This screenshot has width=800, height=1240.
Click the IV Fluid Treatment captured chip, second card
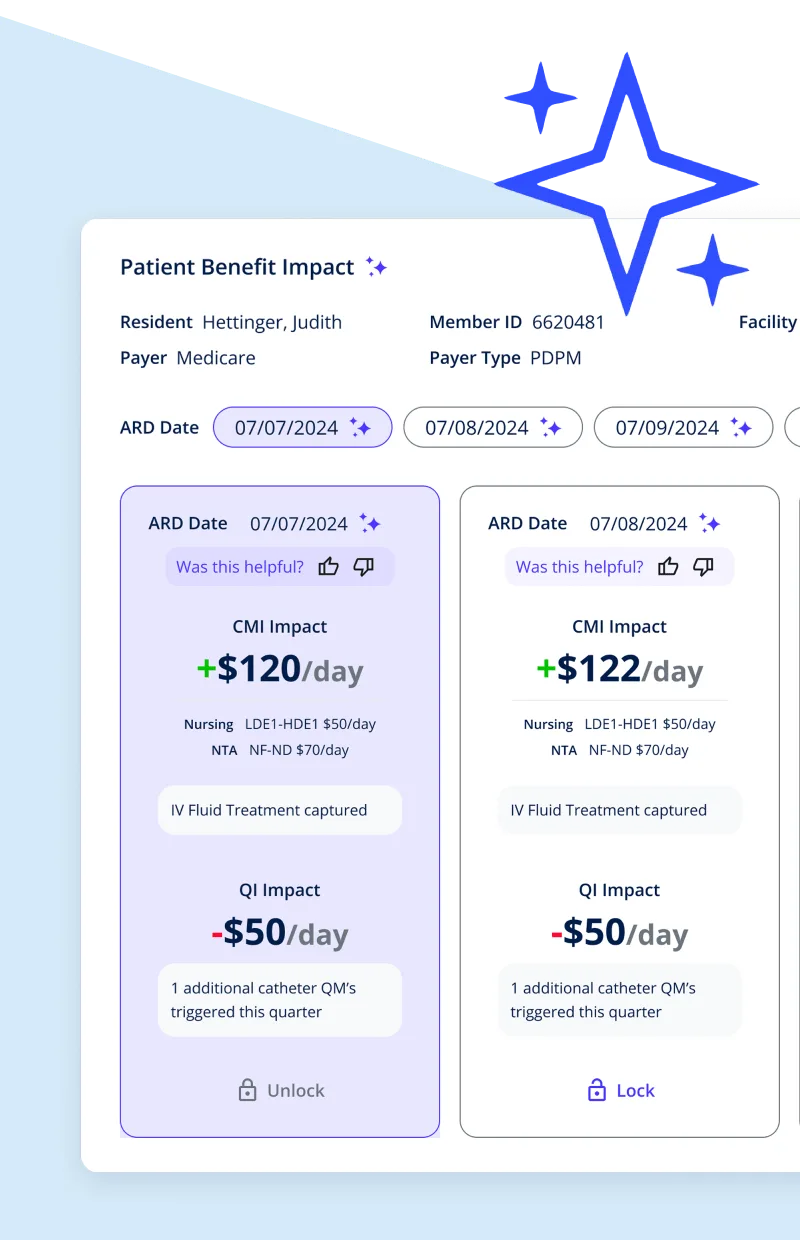620,810
